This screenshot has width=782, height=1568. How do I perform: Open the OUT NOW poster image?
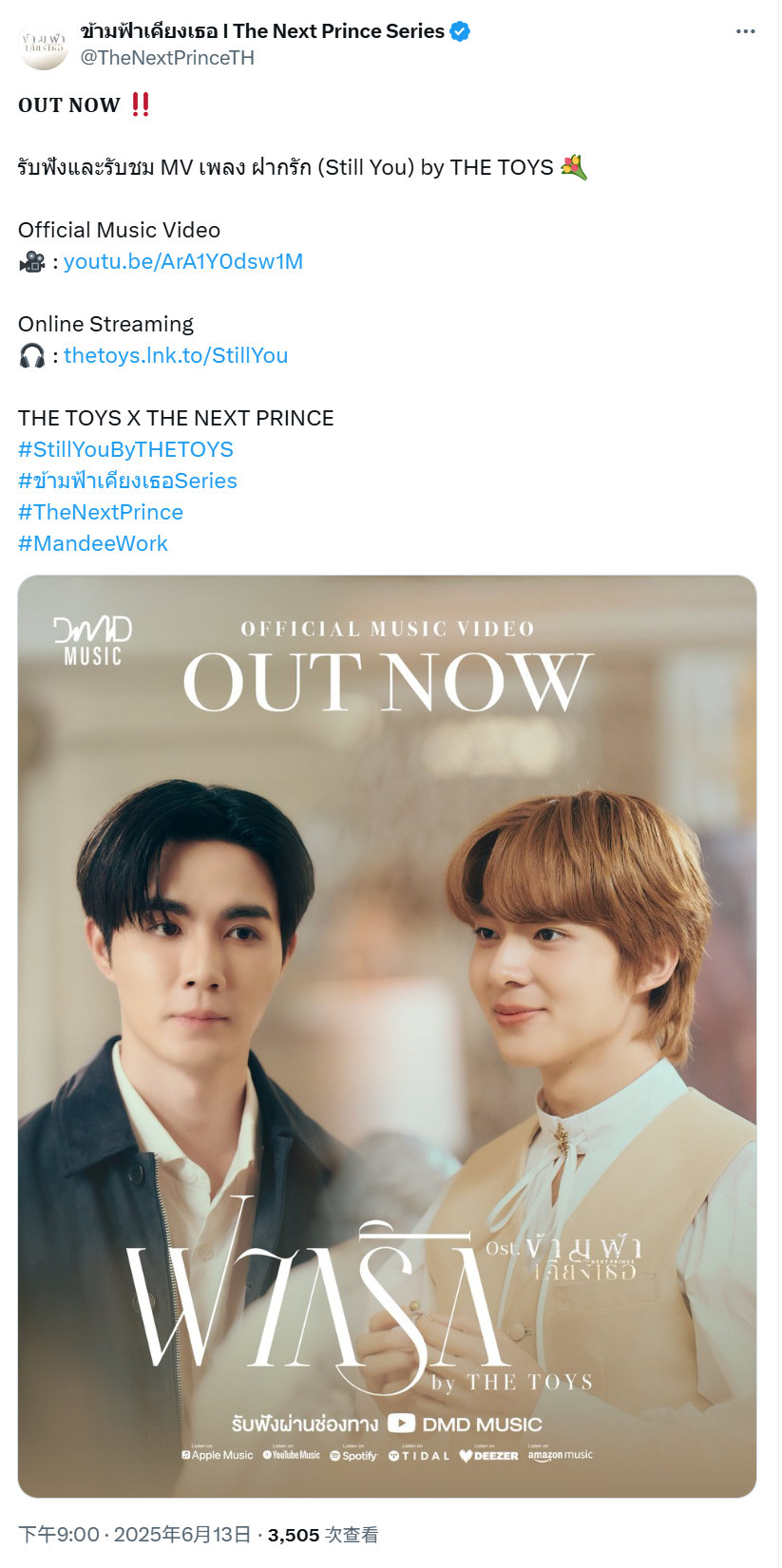[387, 1036]
